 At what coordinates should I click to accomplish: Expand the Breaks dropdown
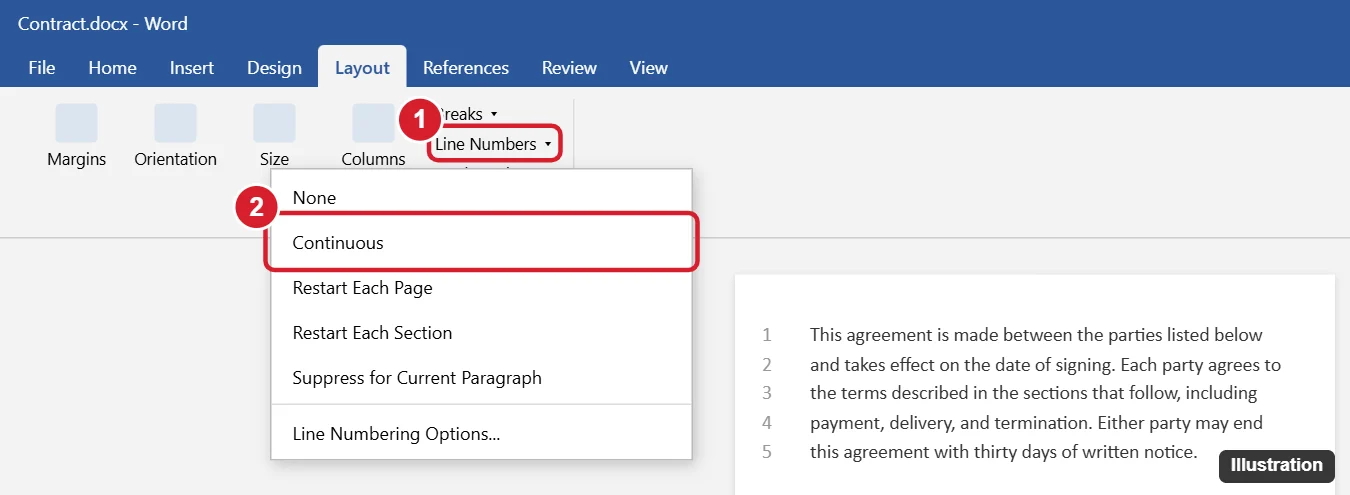[467, 114]
